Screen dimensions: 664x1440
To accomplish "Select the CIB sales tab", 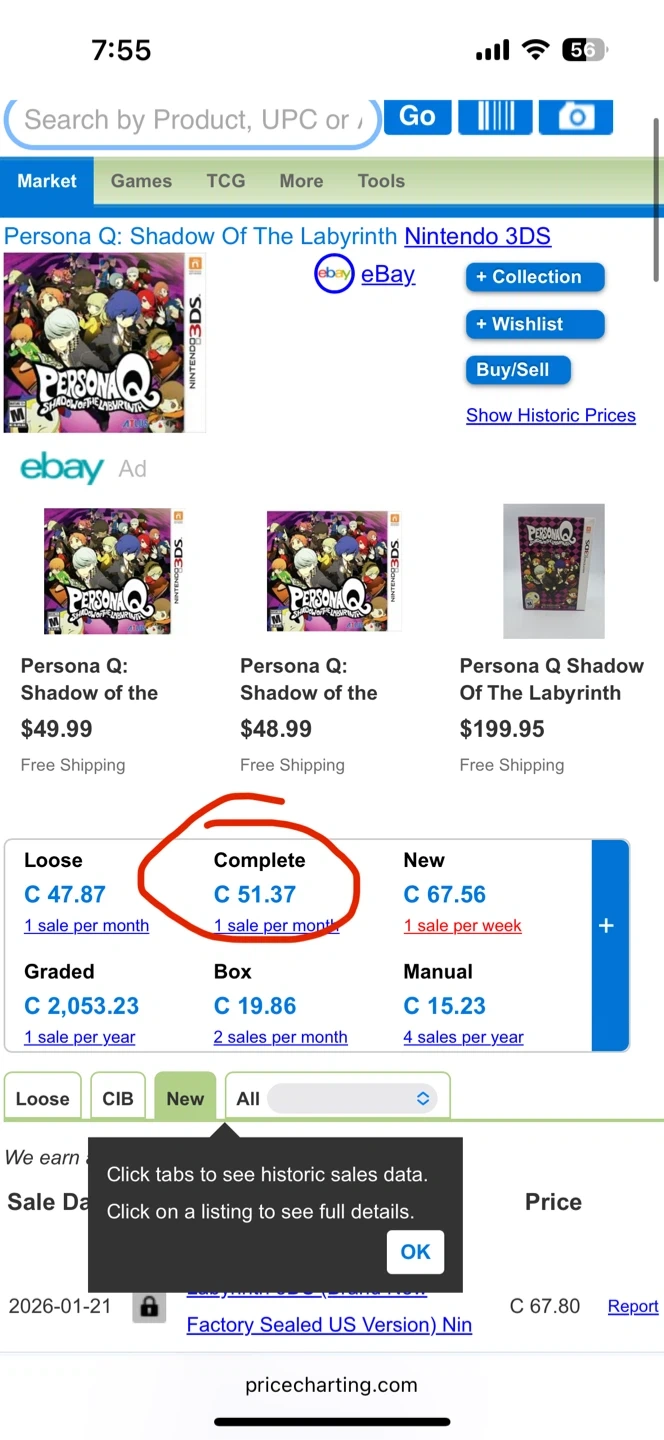I will pos(118,1098).
